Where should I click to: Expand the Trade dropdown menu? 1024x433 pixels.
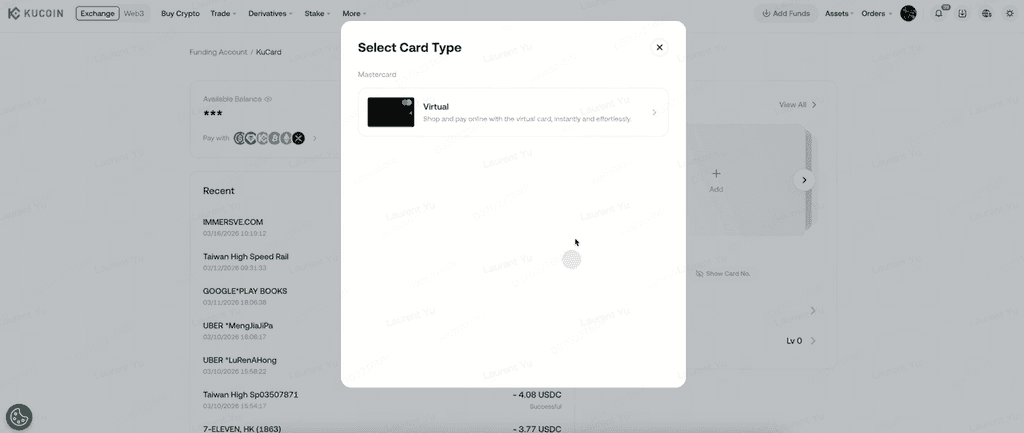tap(223, 13)
